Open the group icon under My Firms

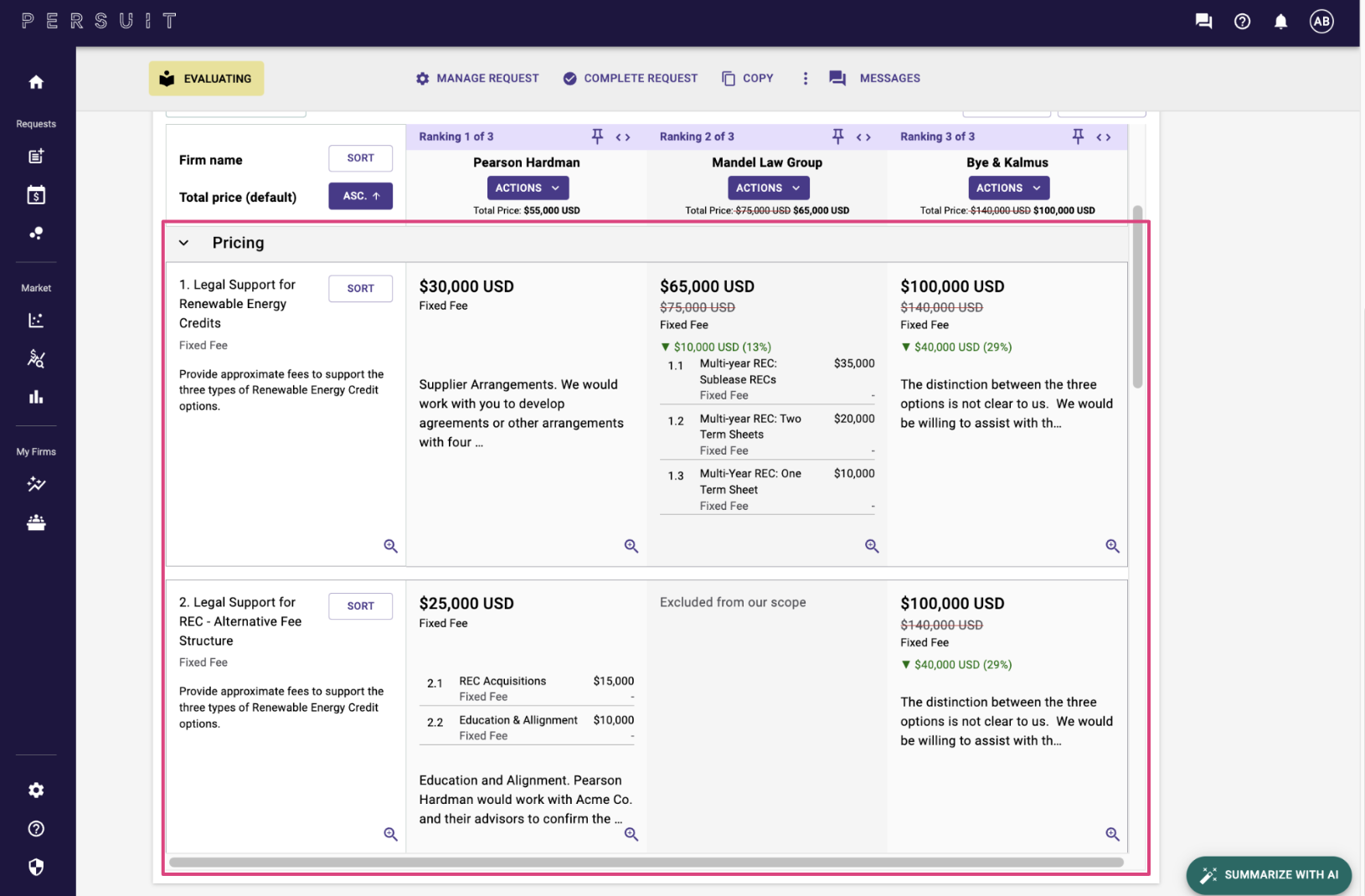36,523
